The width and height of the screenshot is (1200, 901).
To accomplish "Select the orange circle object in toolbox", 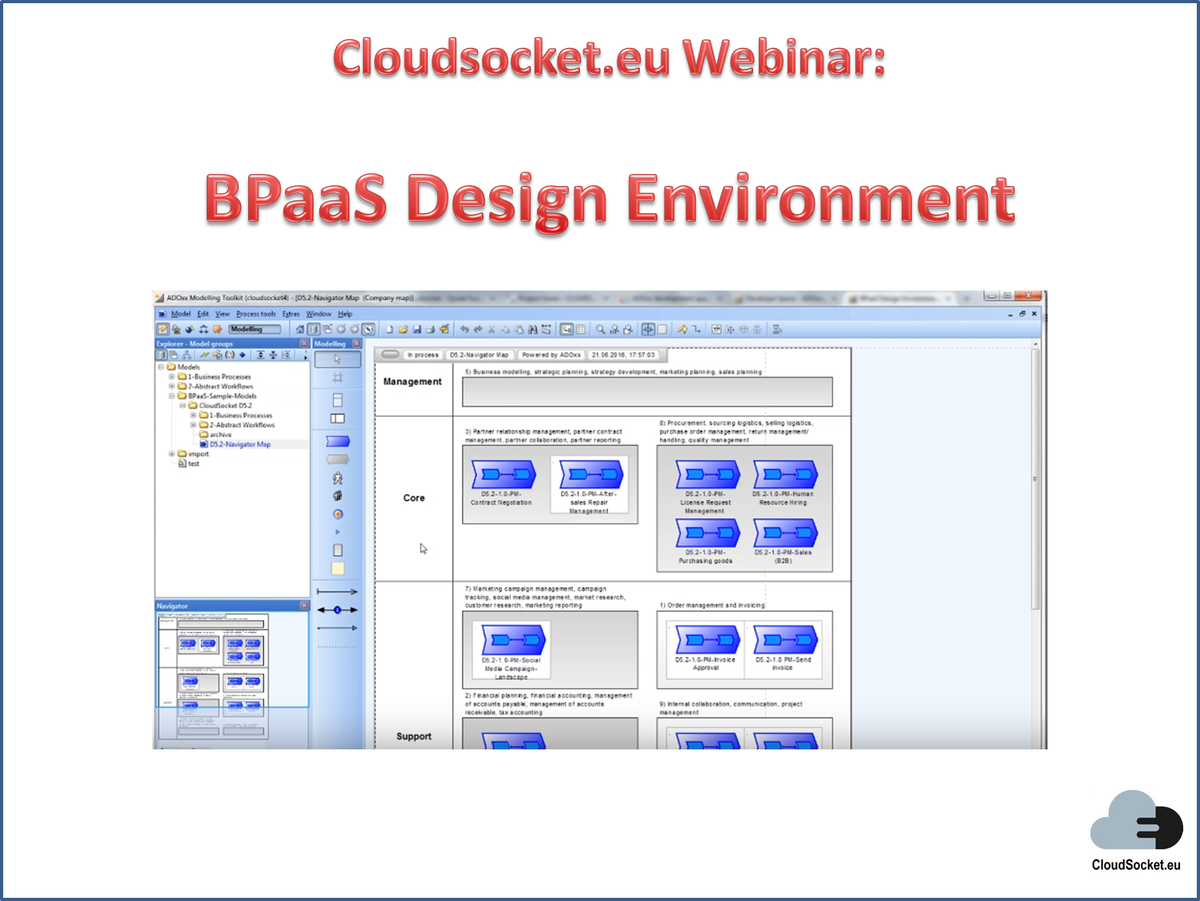I will pos(338,514).
